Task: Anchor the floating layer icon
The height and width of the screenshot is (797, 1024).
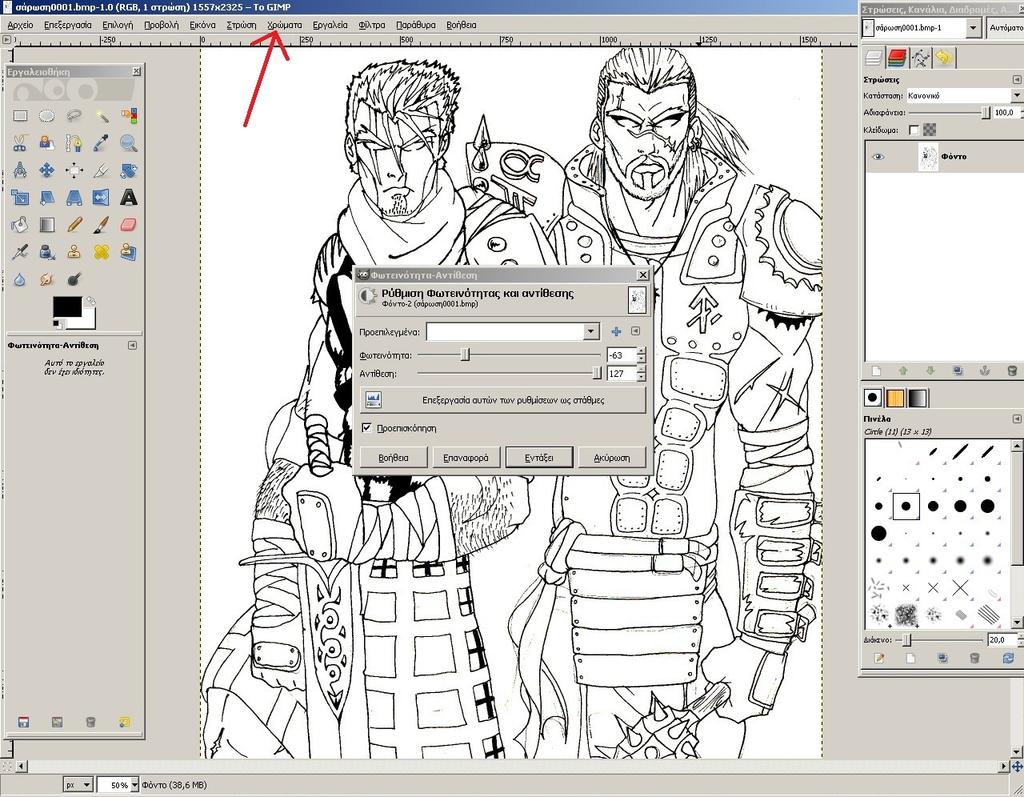Action: point(985,371)
